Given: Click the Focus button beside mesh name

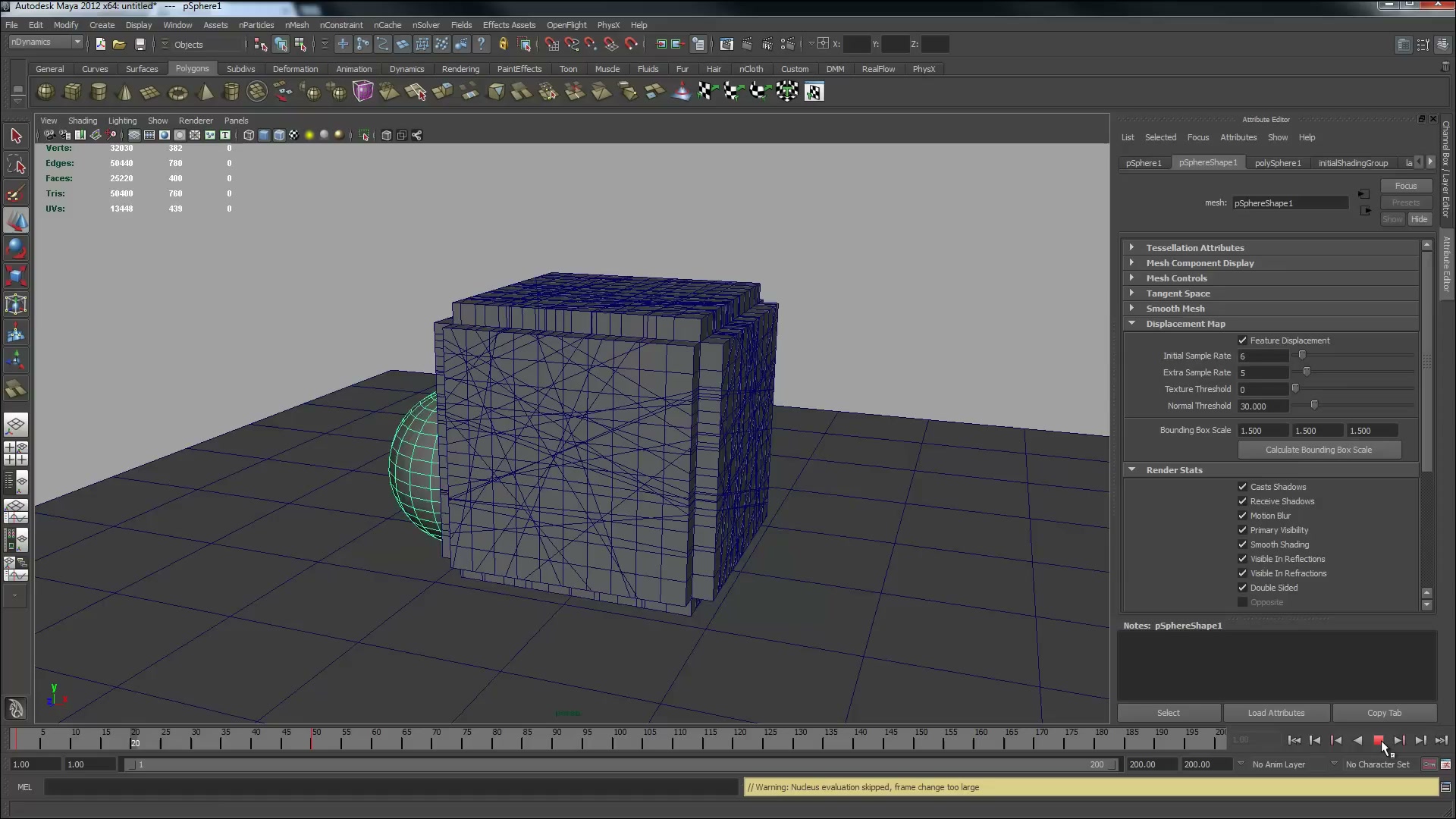Looking at the screenshot, I should [x=1405, y=186].
